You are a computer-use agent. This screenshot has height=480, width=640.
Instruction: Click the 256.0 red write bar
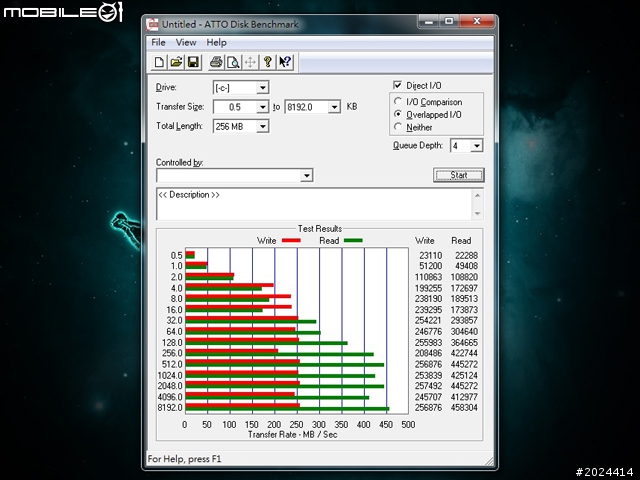232,351
